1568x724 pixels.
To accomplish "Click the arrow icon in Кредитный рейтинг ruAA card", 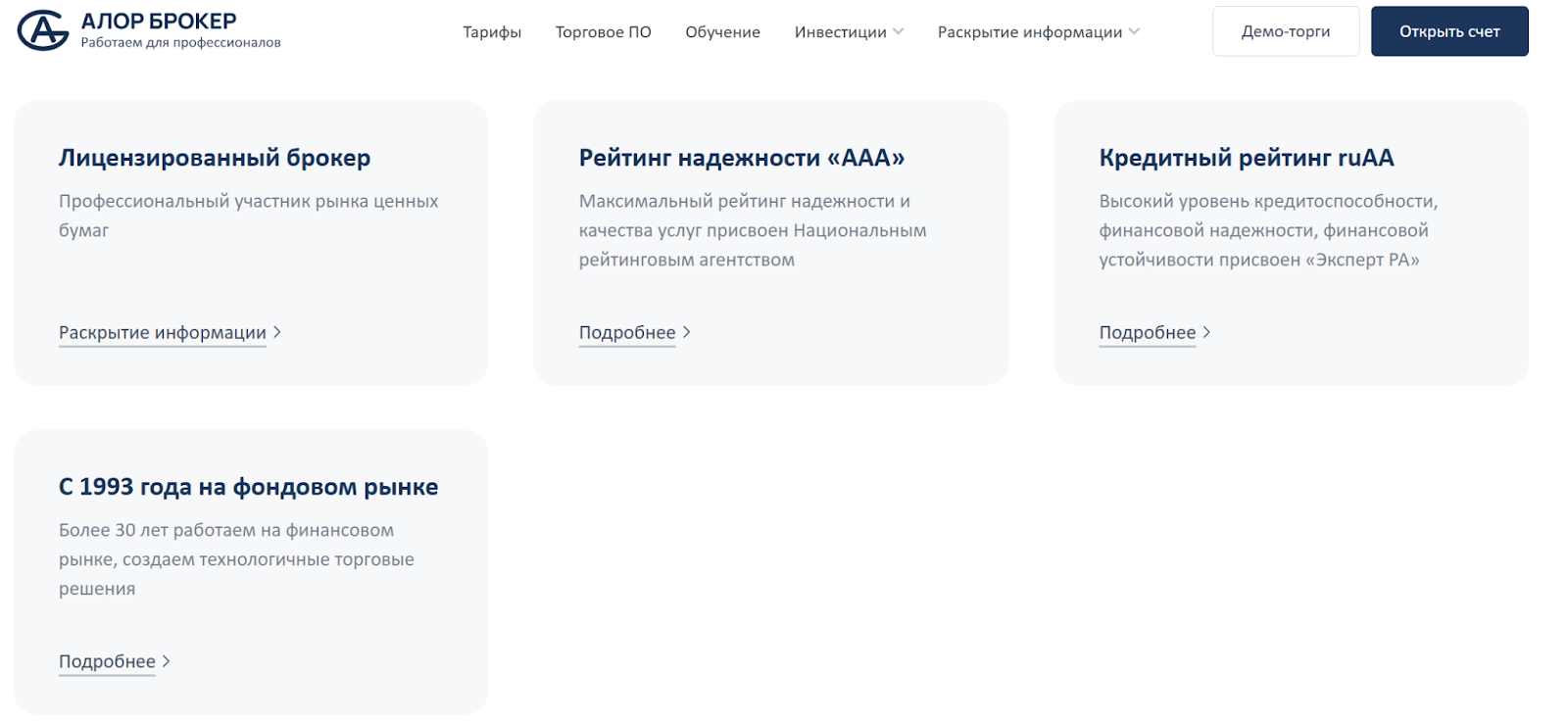I will point(1206,332).
